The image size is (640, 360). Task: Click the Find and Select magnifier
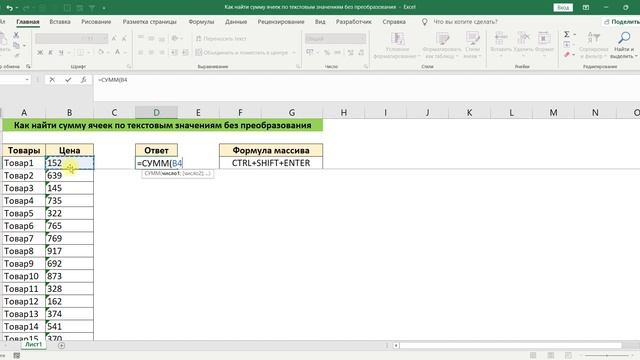pos(624,38)
